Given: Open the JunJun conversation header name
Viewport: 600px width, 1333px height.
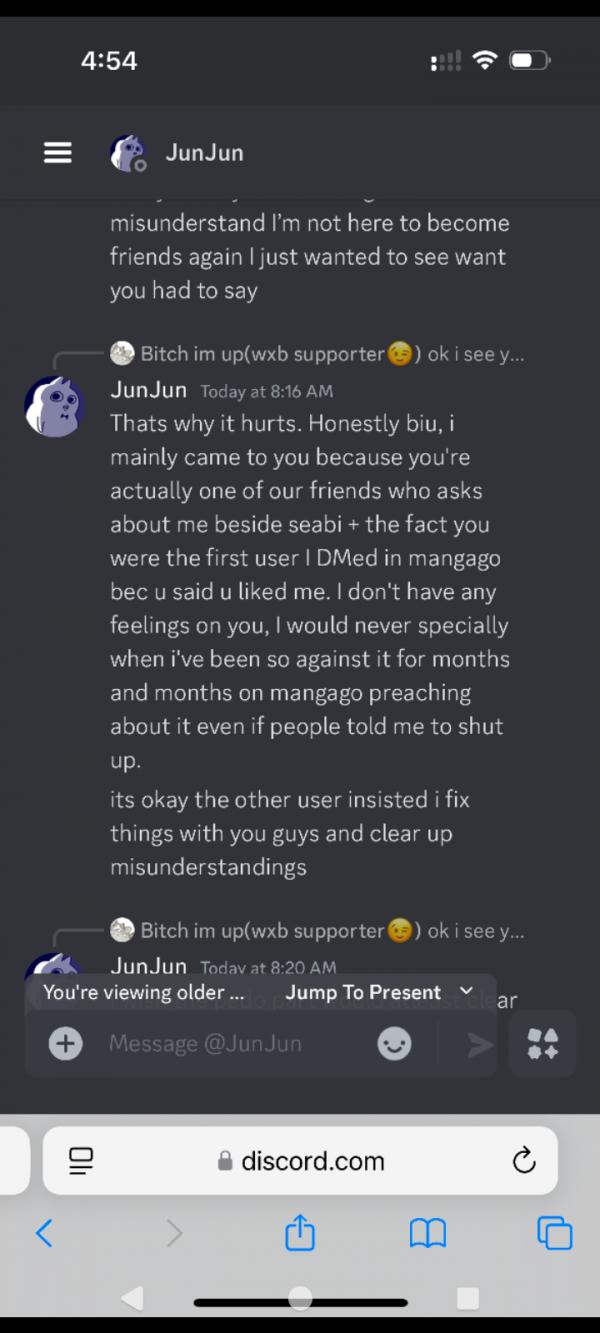Looking at the screenshot, I should pyautogui.click(x=204, y=153).
